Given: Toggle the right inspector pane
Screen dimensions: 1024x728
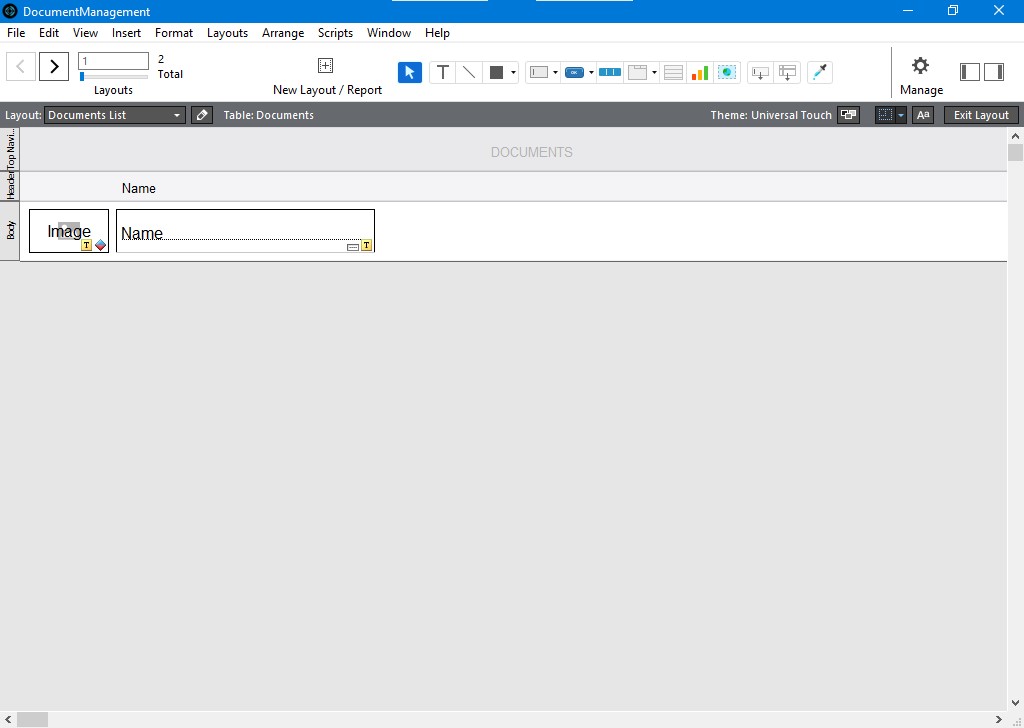Looking at the screenshot, I should (x=994, y=72).
